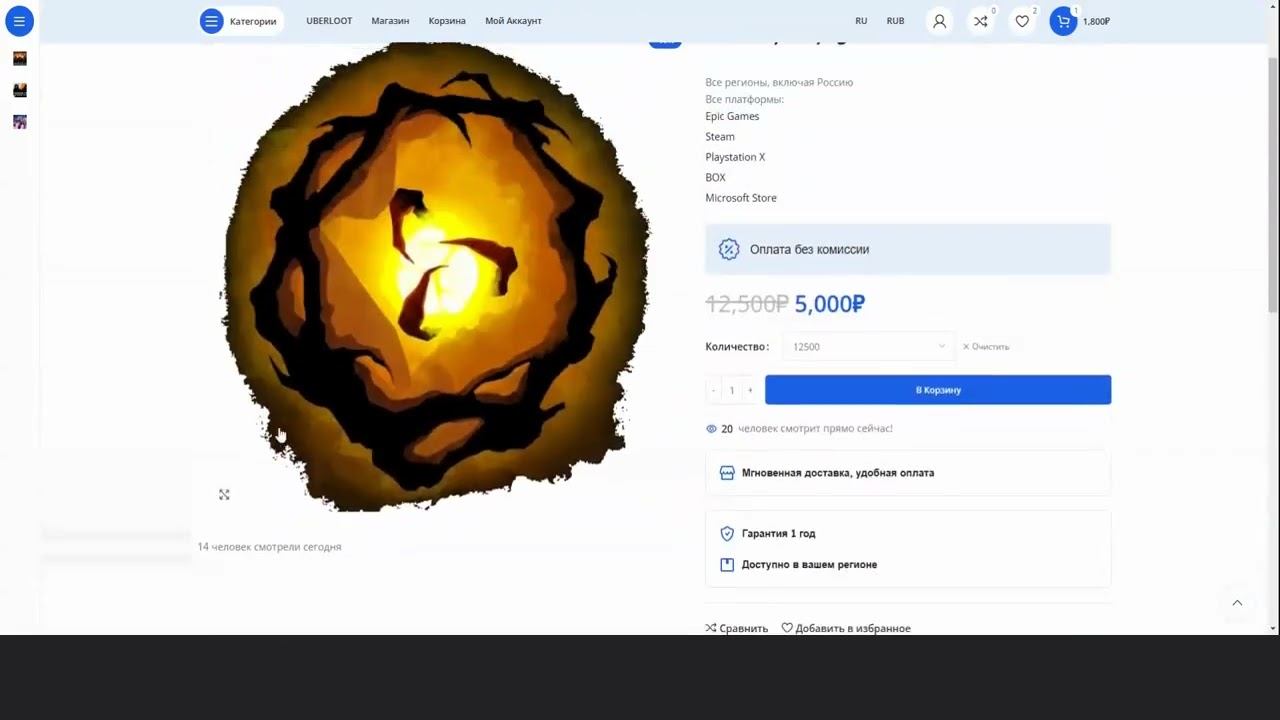Click Добавить в избранное link

coord(846,628)
